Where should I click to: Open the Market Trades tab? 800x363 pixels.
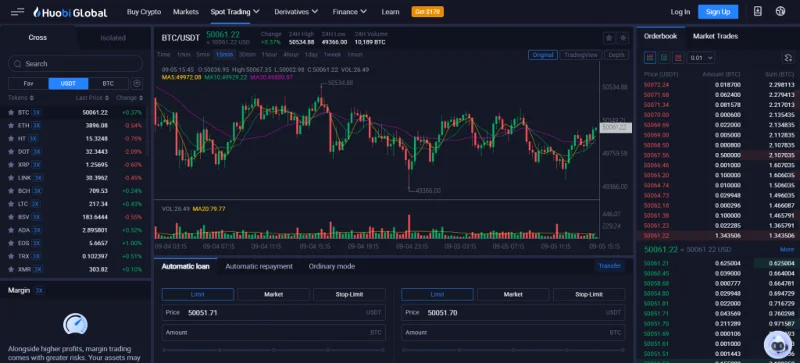click(x=715, y=36)
